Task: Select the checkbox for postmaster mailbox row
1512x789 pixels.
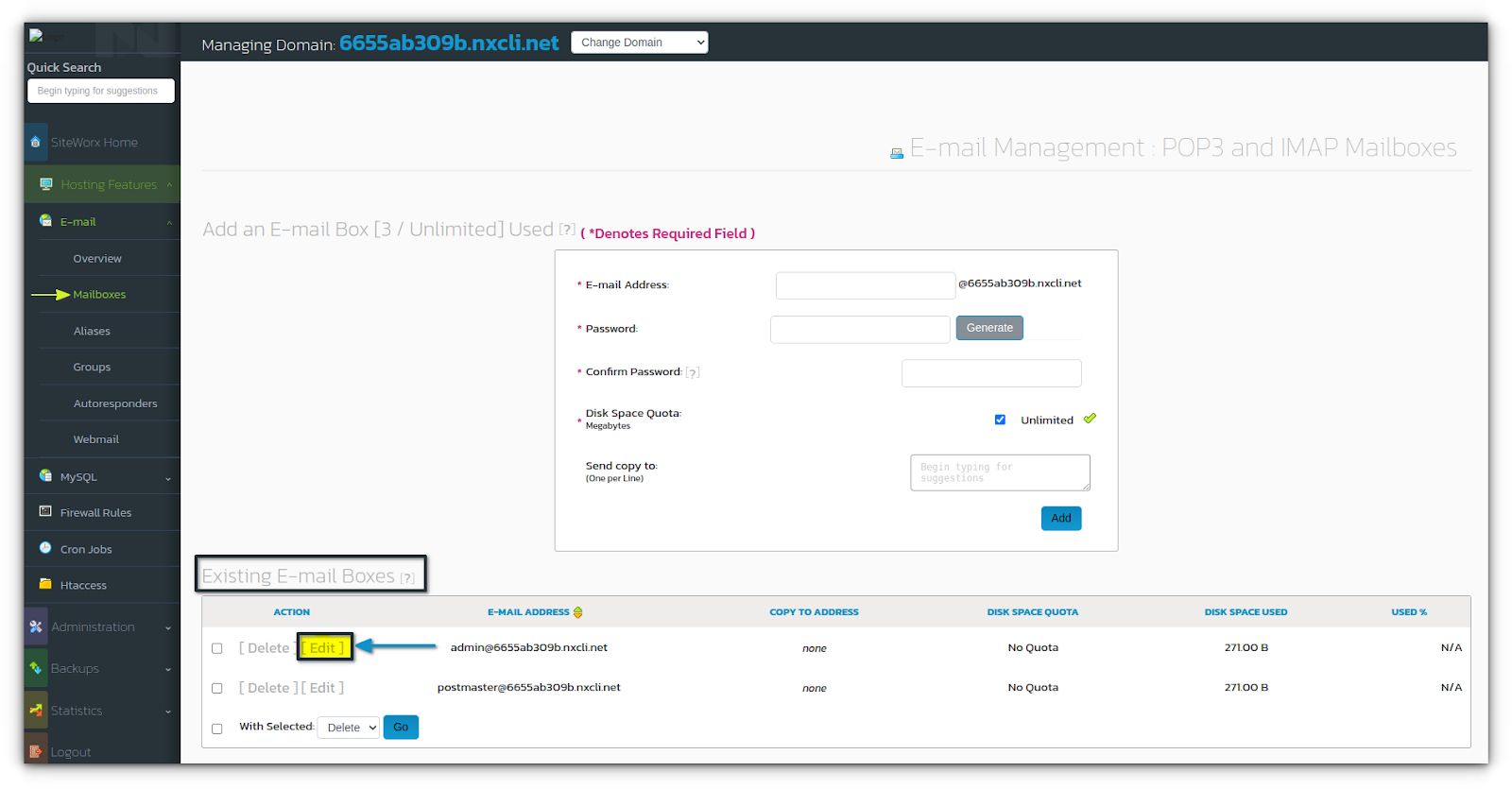Action: click(x=217, y=688)
